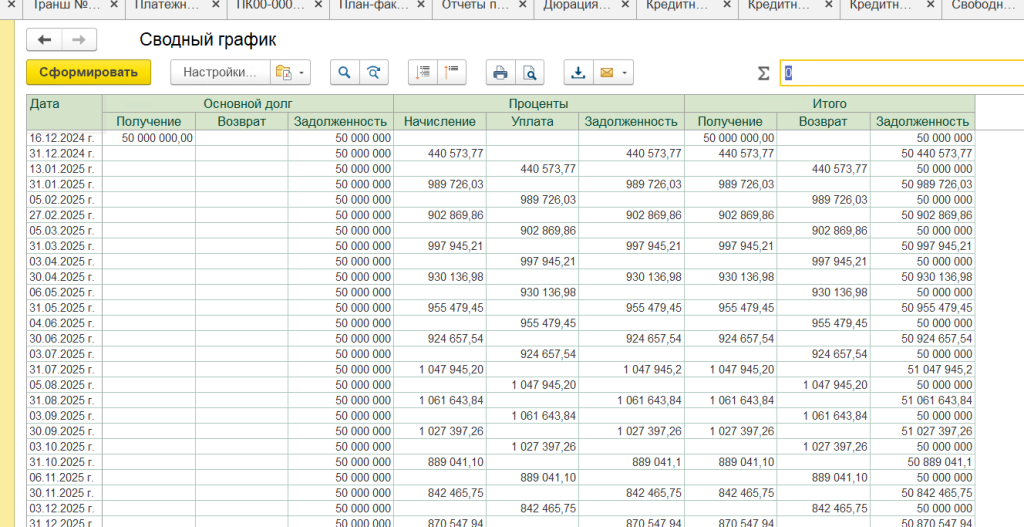Image resolution: width=1024 pixels, height=527 pixels.
Task: Close the ПК00-000... tab
Action: pyautogui.click(x=318, y=5)
